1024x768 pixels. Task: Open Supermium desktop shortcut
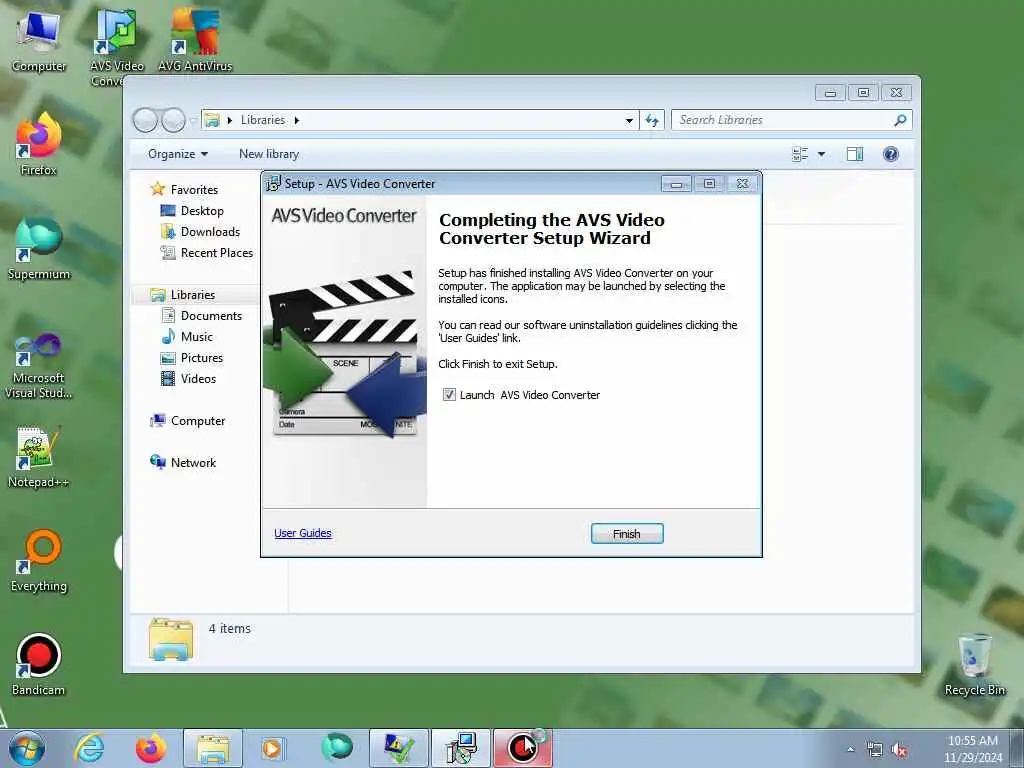pos(39,249)
